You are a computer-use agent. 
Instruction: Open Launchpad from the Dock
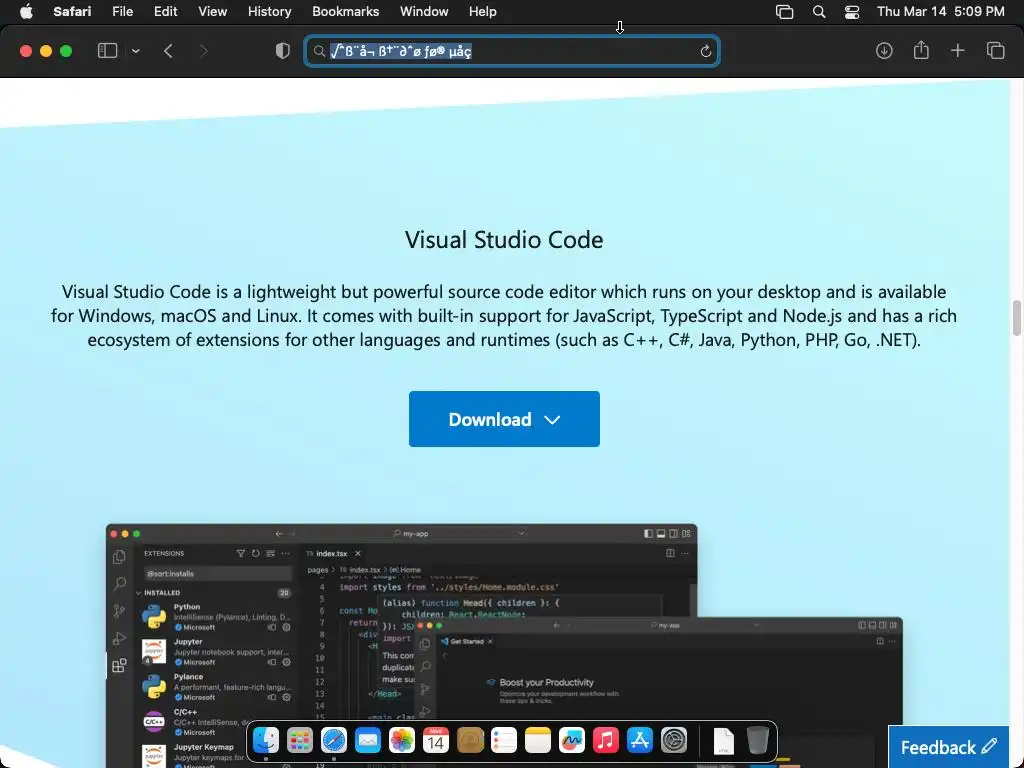[x=300, y=741]
